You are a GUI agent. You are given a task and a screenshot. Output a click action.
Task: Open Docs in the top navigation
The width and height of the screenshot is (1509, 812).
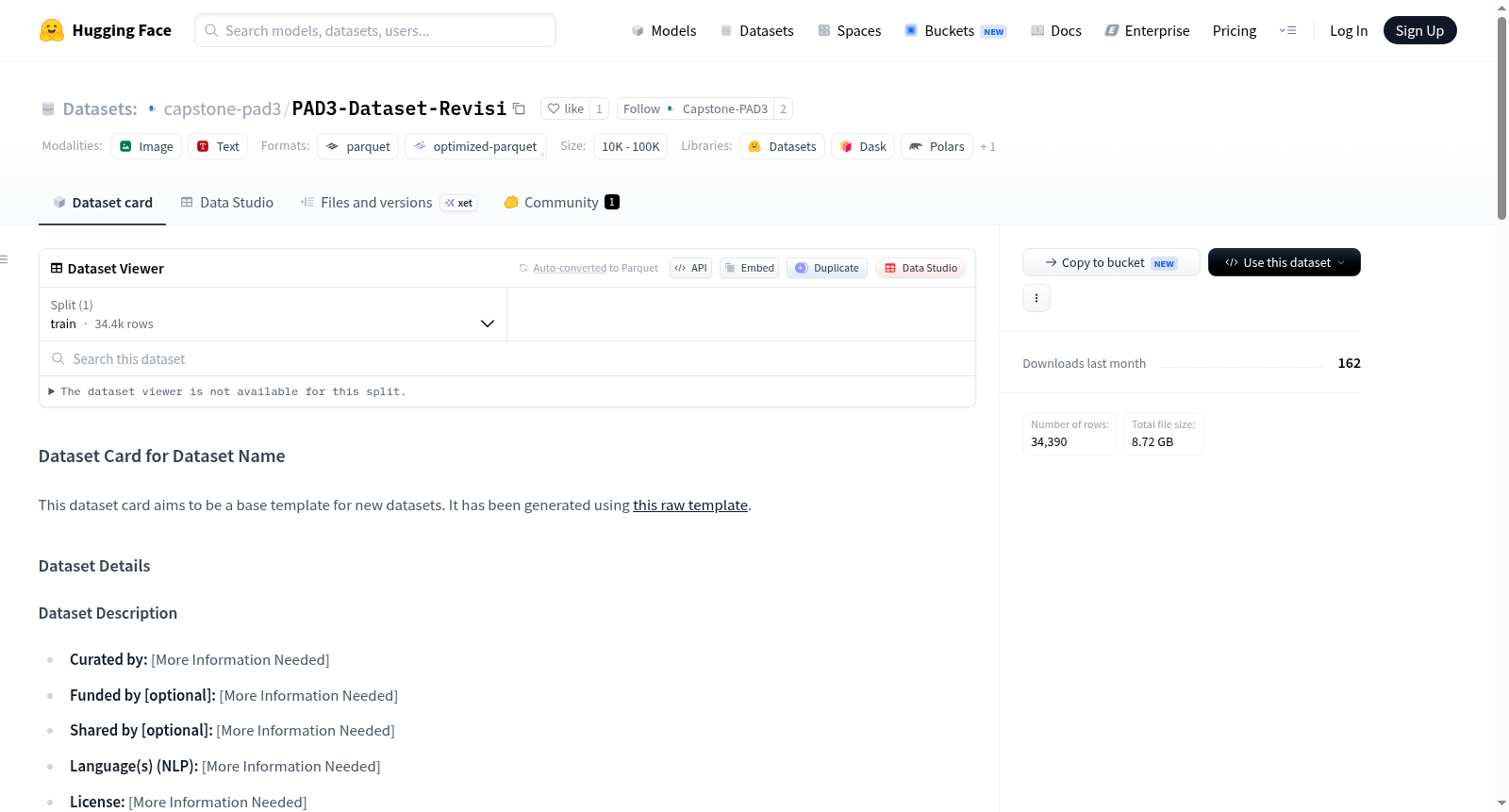pyautogui.click(x=1056, y=30)
